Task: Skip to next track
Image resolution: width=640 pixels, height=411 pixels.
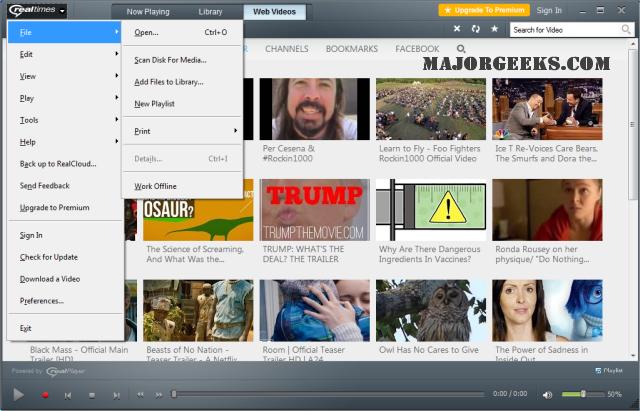Action: (116, 395)
